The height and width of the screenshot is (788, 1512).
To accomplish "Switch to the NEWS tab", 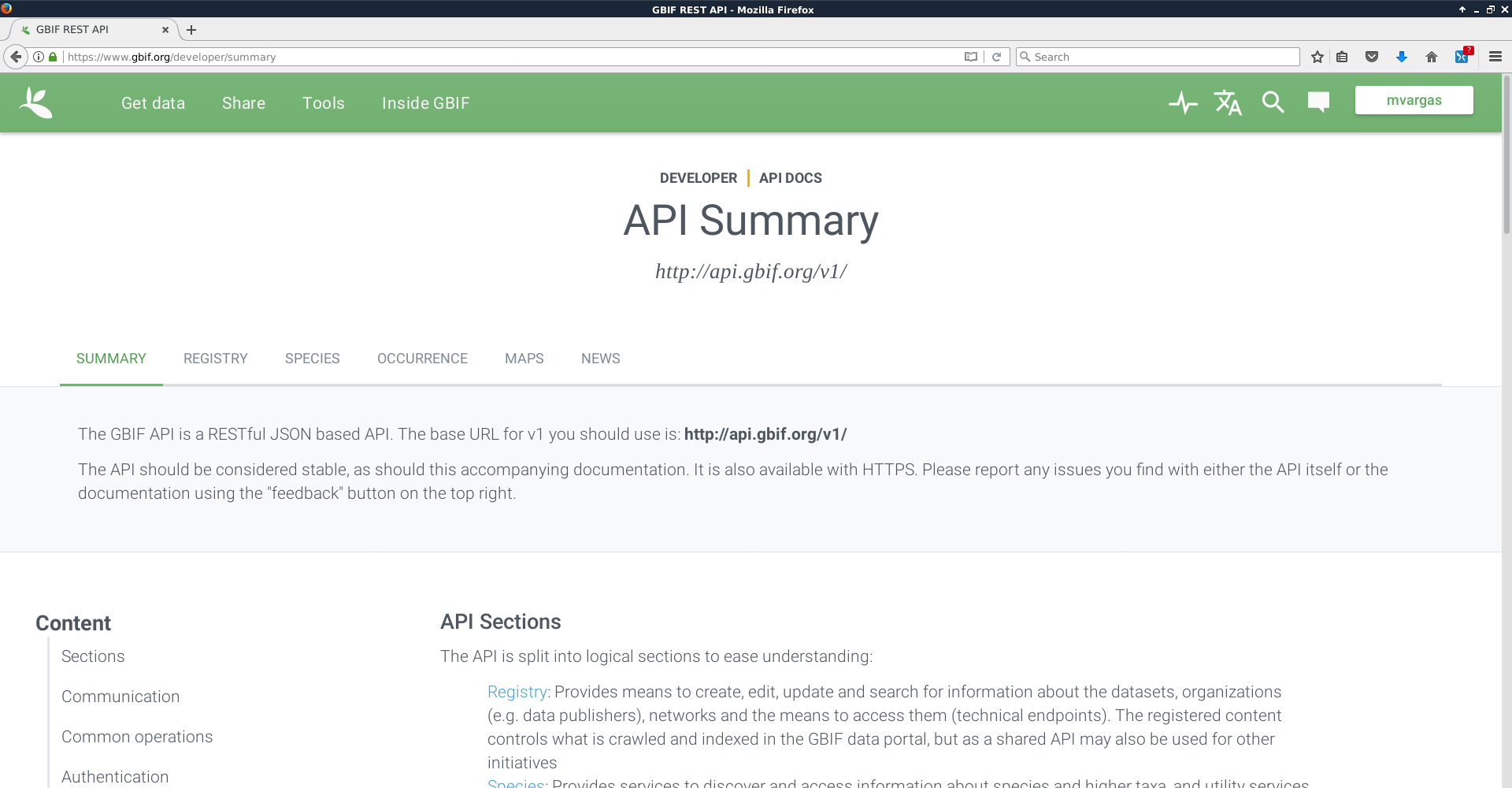I will [601, 359].
